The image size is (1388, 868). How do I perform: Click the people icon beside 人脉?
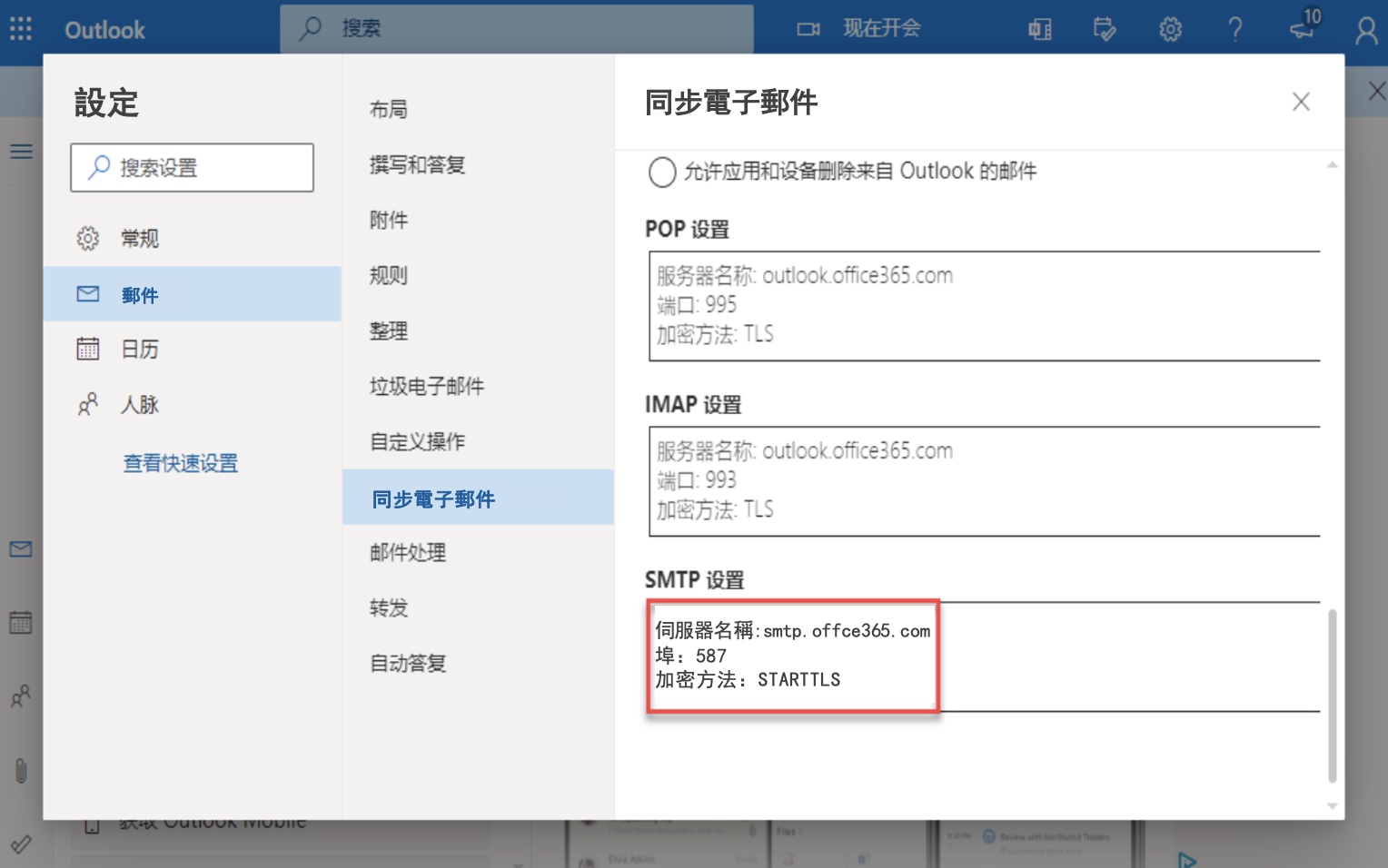[x=87, y=404]
